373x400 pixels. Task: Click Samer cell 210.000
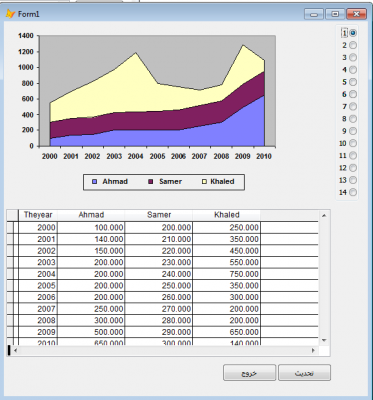[x=159, y=239]
